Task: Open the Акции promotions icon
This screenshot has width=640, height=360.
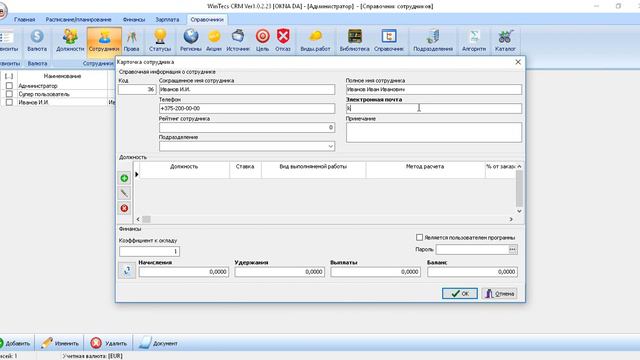Action: pyautogui.click(x=214, y=40)
